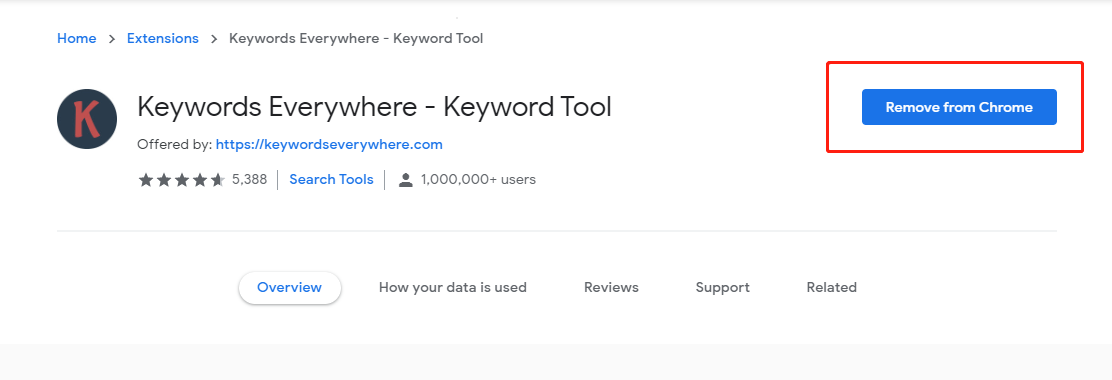
Task: Show the Related tab
Action: click(832, 288)
